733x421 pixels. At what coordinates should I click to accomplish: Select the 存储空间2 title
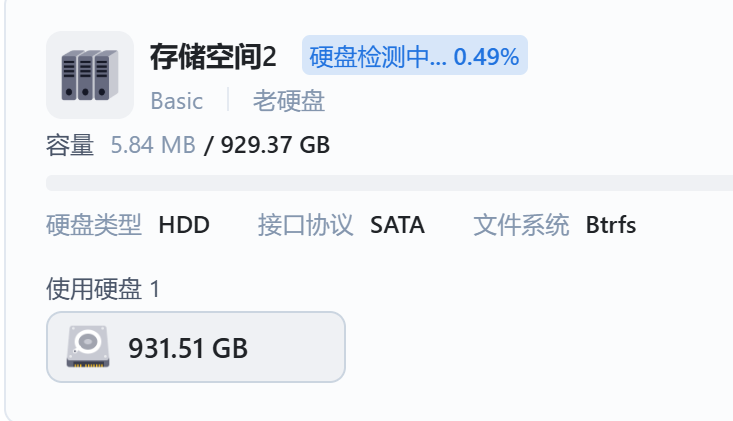coord(212,57)
